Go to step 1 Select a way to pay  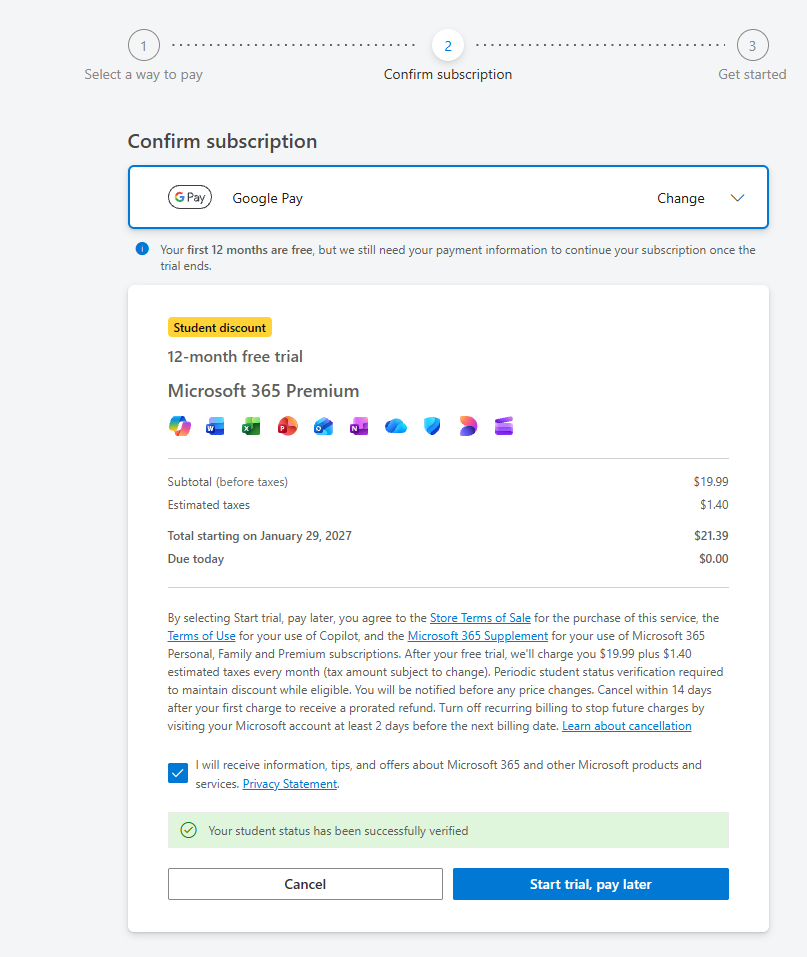[143, 45]
